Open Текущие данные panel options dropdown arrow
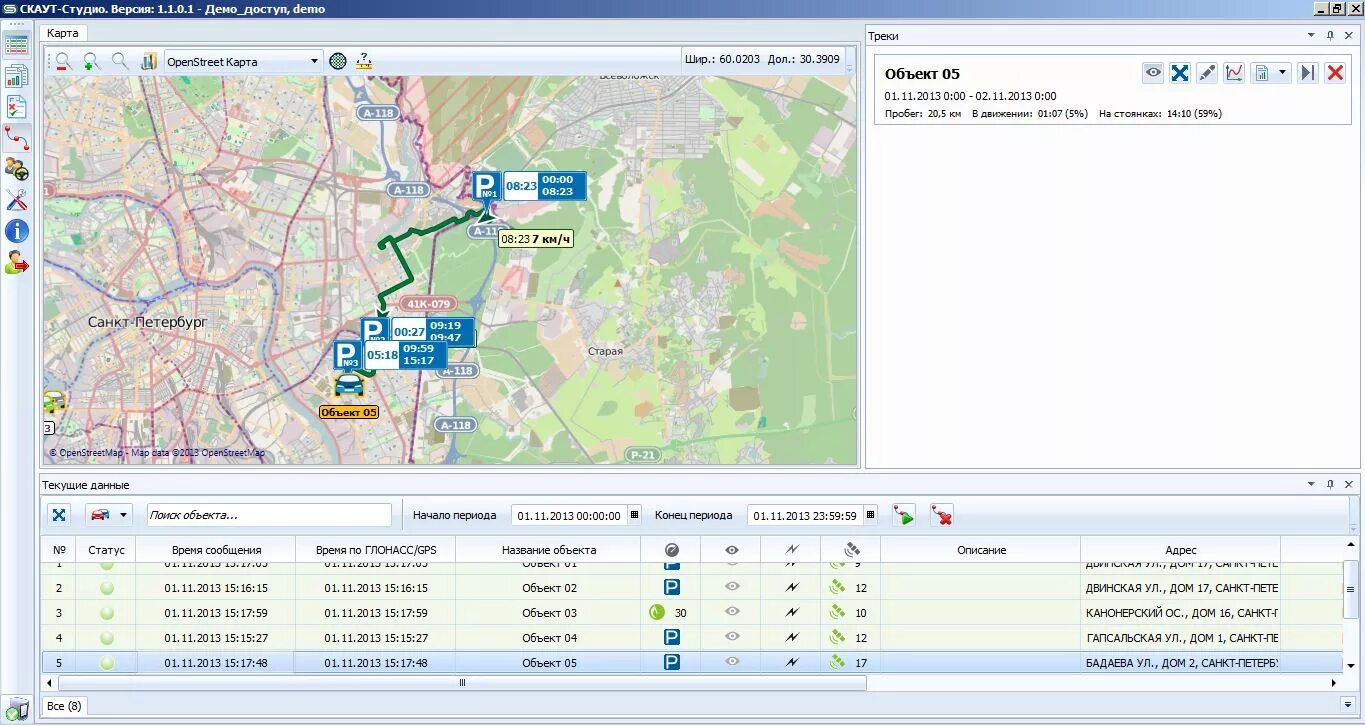This screenshot has height=726, width=1365. click(1311, 484)
